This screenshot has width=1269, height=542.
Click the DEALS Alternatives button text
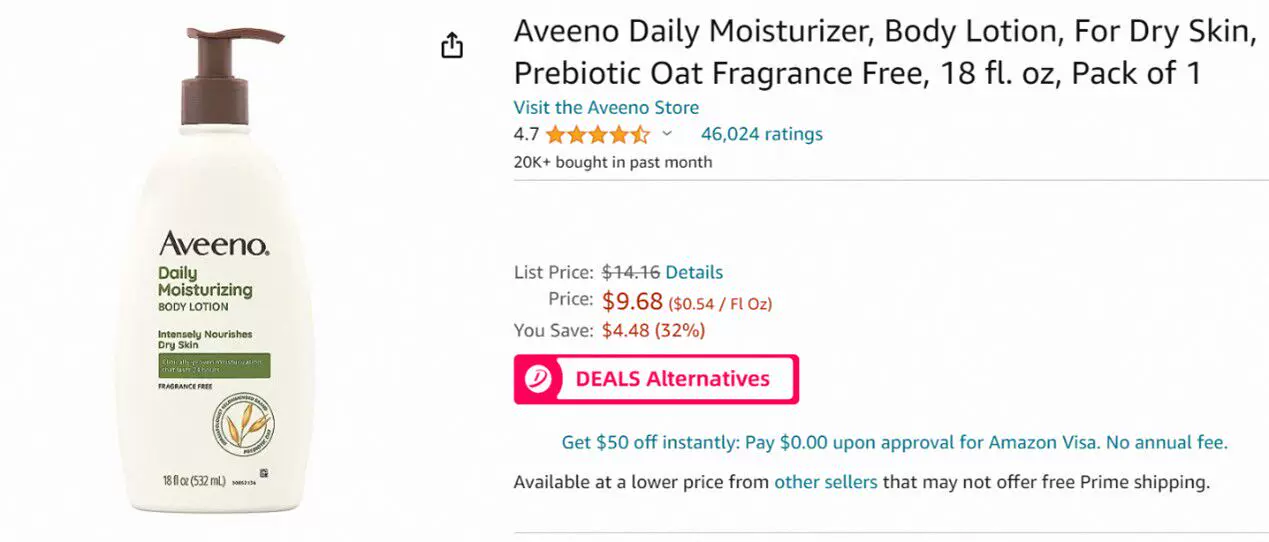[x=672, y=379]
